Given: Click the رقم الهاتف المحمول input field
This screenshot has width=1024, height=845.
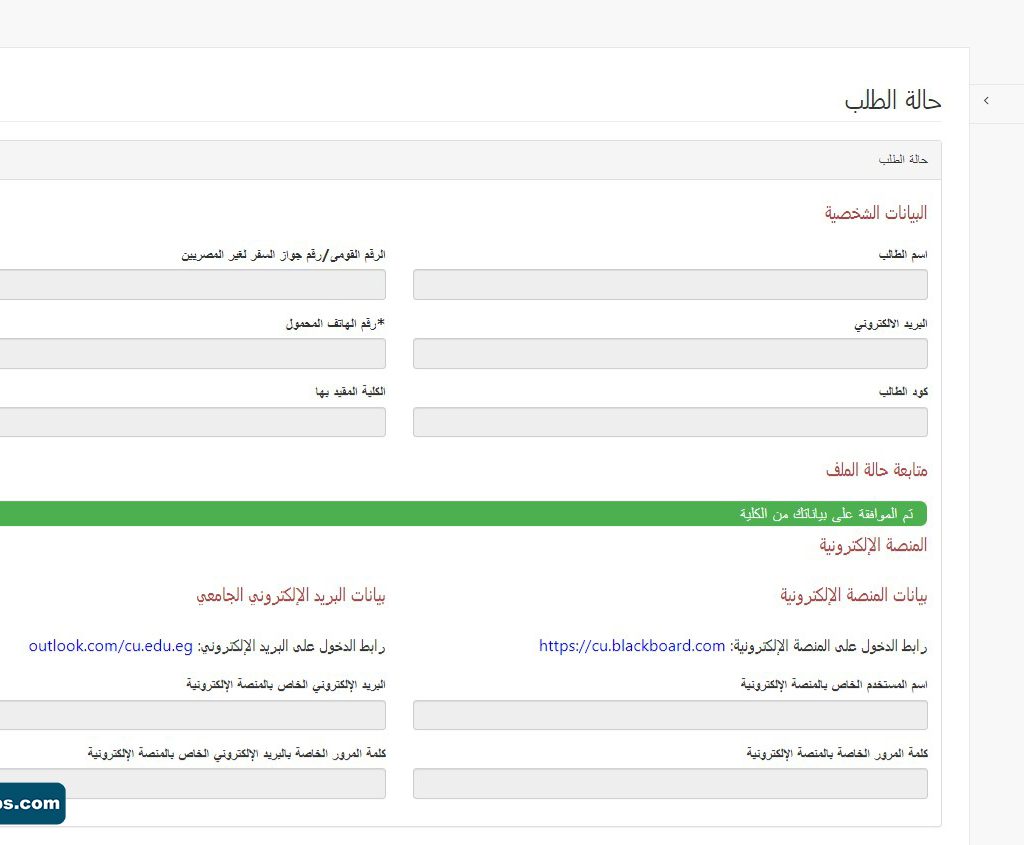Looking at the screenshot, I should point(192,354).
